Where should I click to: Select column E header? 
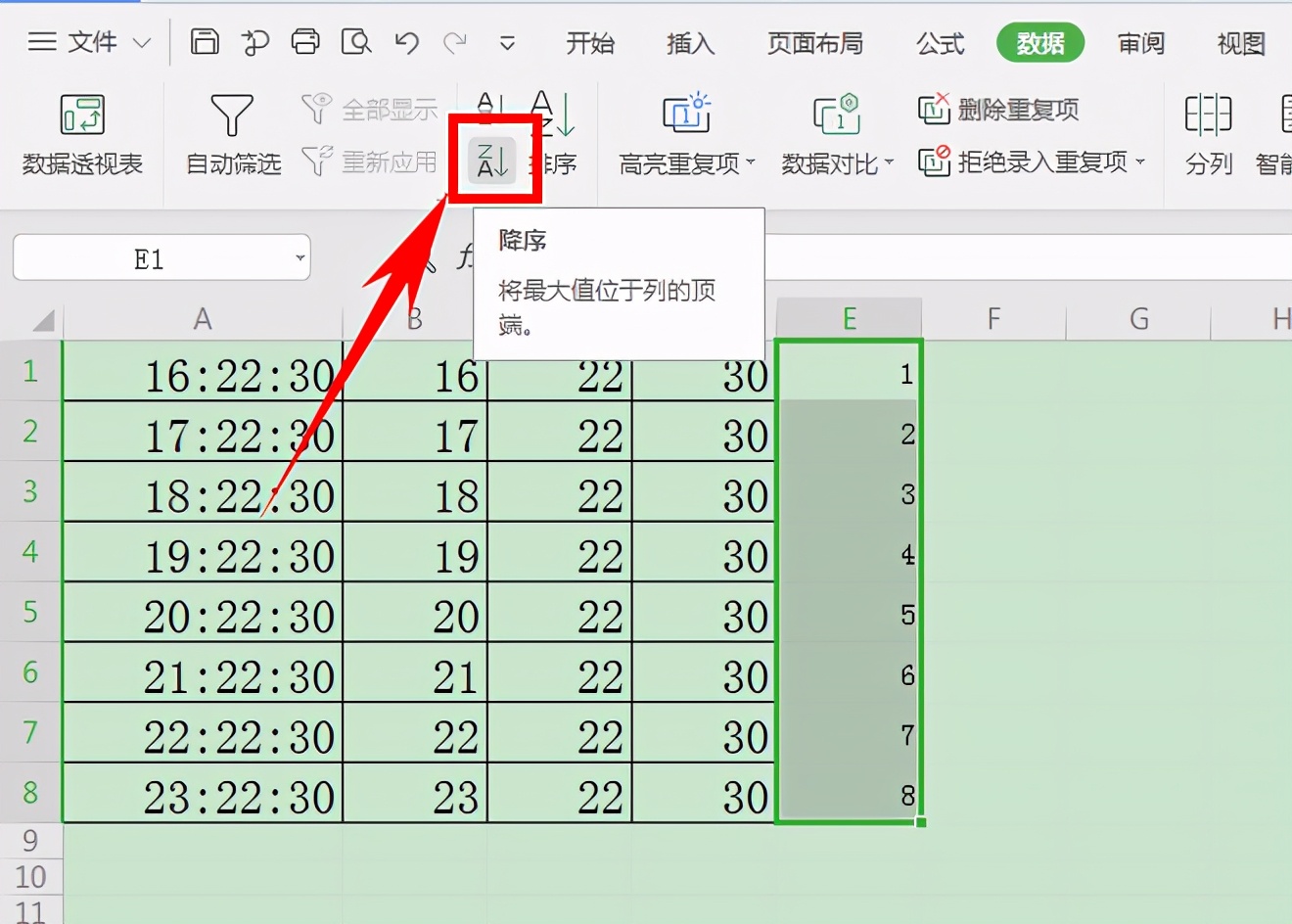[x=849, y=319]
